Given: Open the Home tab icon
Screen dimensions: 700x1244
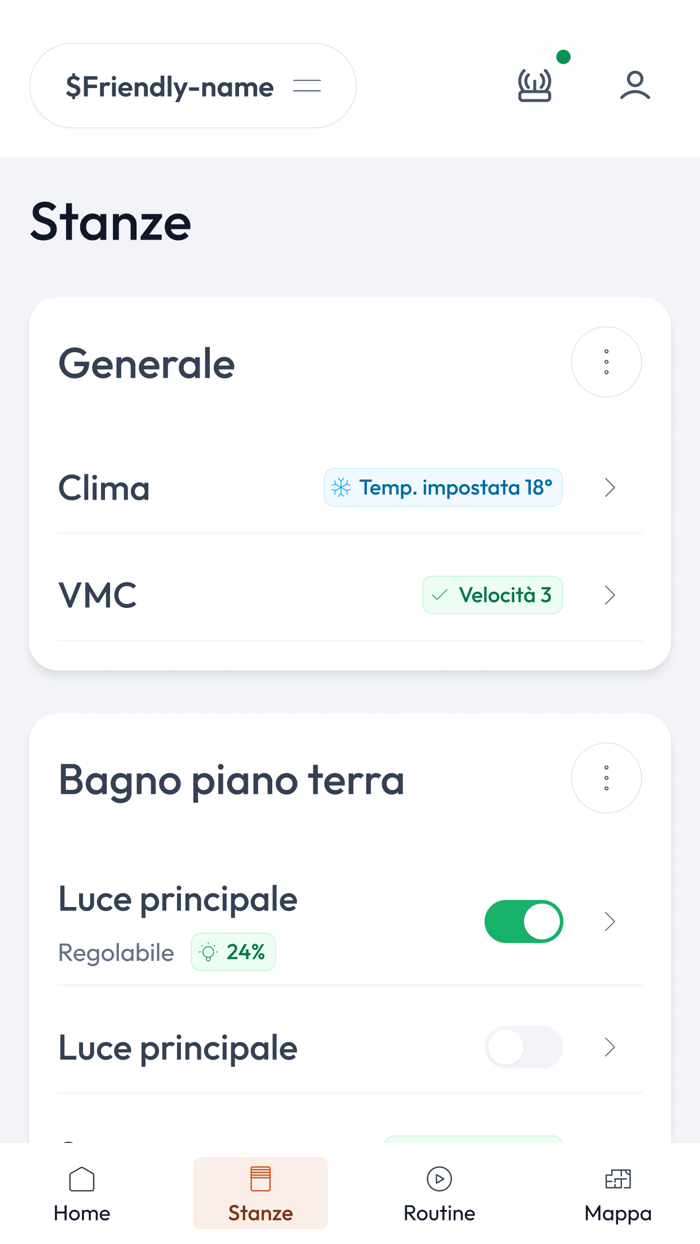Looking at the screenshot, I should click(81, 1180).
